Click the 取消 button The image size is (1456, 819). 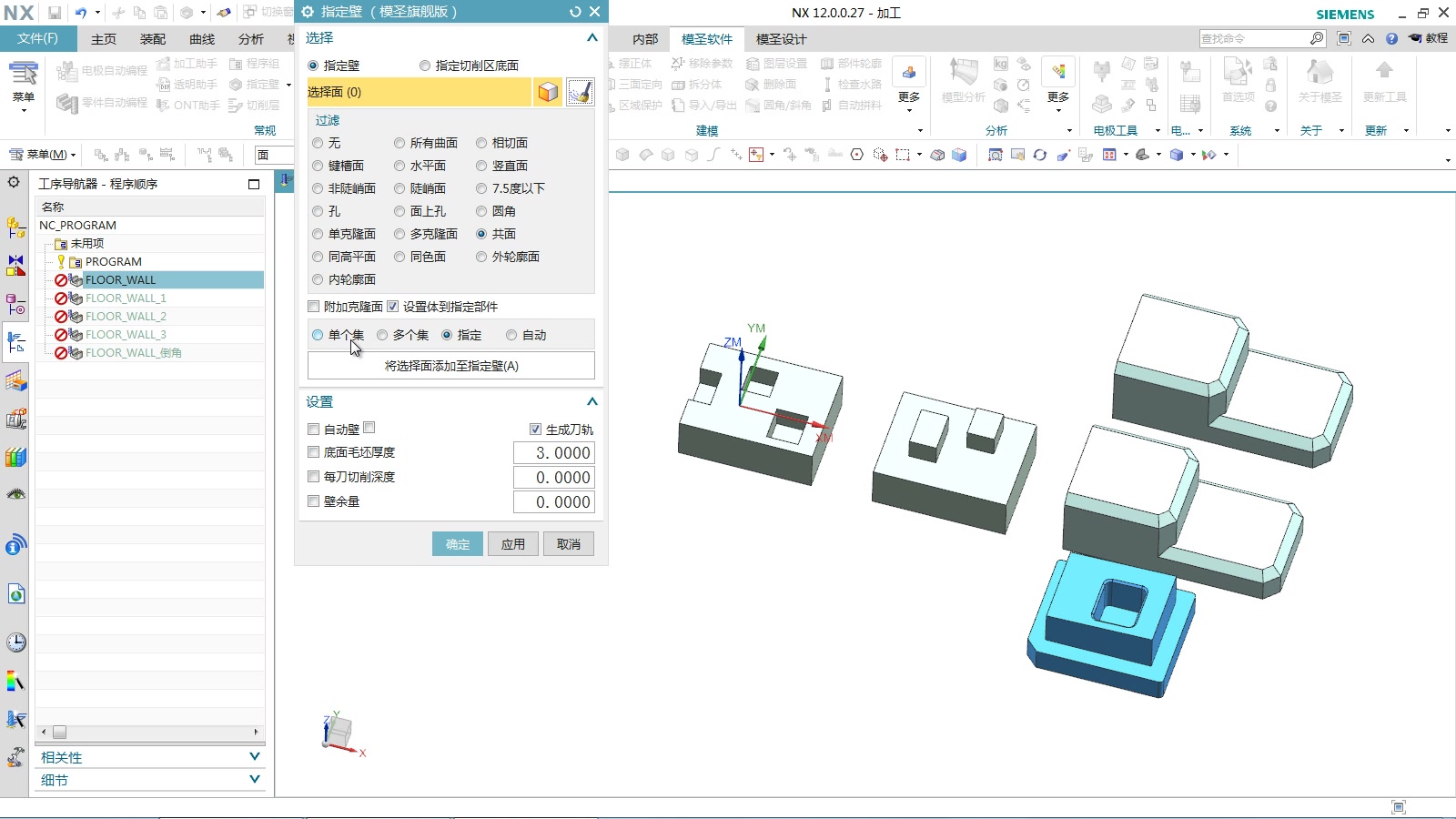569,544
